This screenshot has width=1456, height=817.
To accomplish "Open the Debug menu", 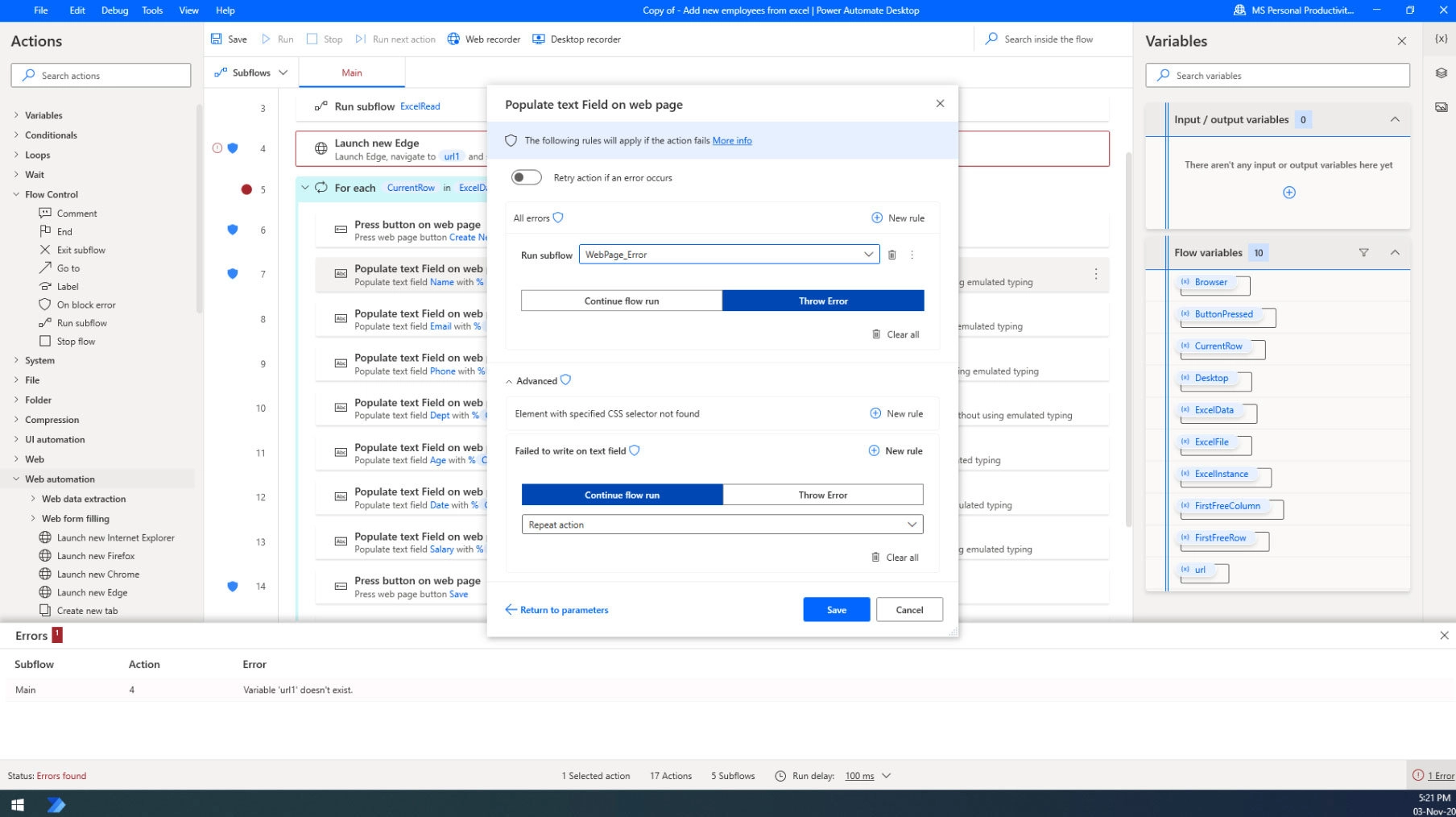I will click(114, 10).
